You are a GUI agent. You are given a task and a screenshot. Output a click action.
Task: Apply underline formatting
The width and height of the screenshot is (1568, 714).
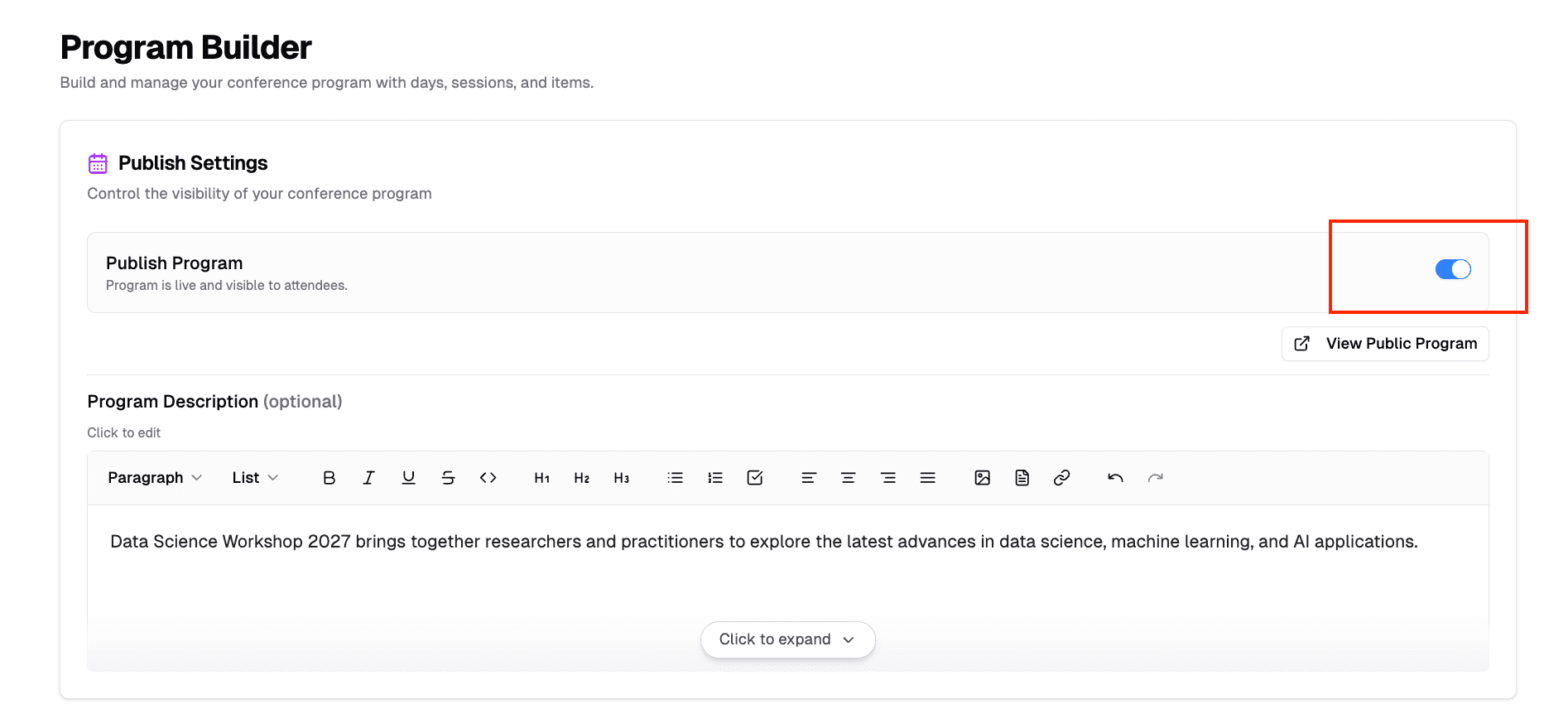tap(408, 477)
